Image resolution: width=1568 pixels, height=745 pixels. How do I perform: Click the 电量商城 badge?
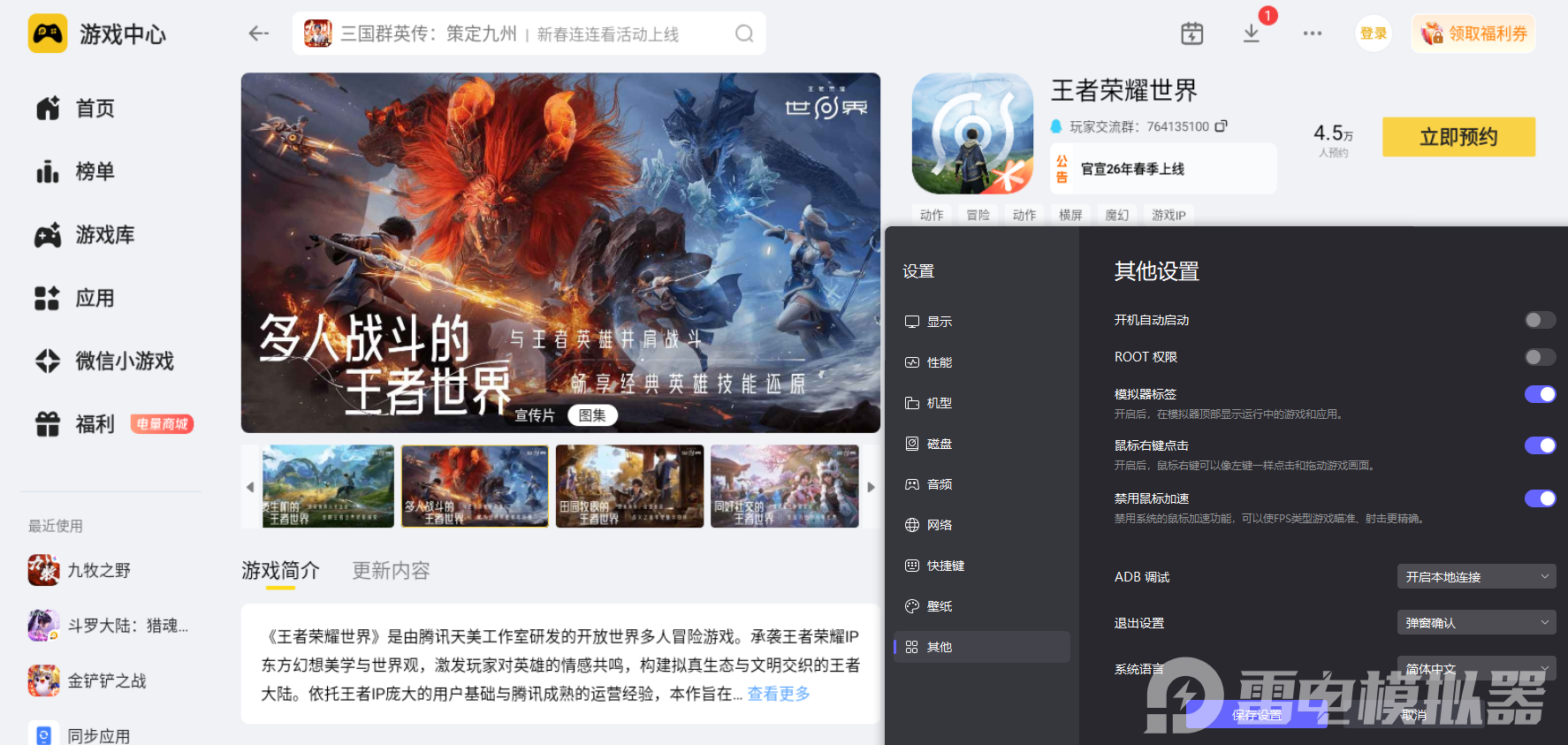[x=162, y=424]
